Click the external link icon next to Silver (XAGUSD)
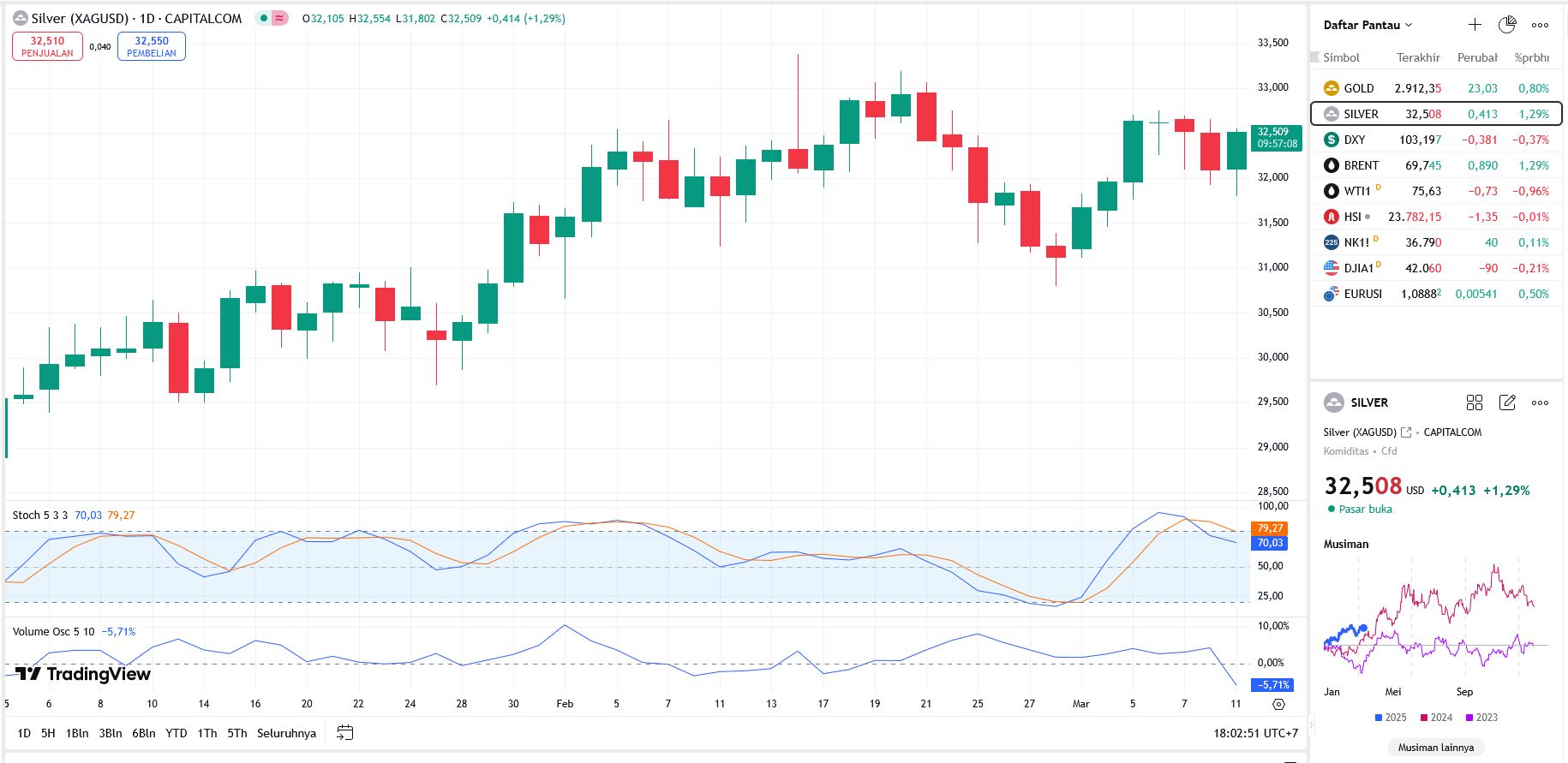Viewport: 1568px width, 763px height. pos(1405,432)
